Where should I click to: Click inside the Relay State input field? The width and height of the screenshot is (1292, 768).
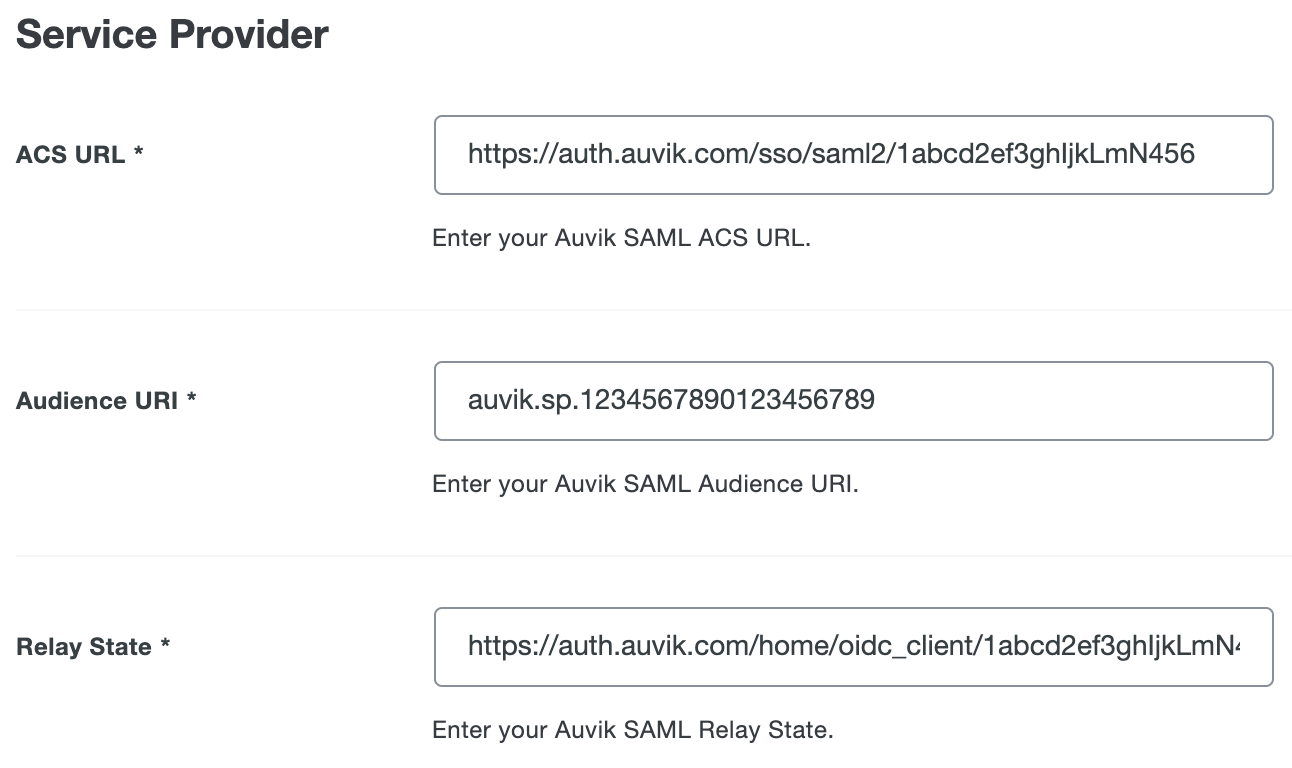[x=854, y=646]
